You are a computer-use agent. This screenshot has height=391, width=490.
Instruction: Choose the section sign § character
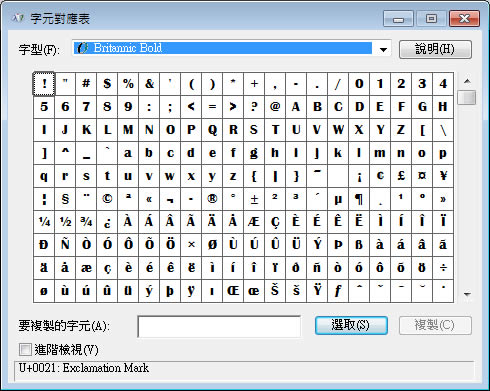click(x=65, y=199)
